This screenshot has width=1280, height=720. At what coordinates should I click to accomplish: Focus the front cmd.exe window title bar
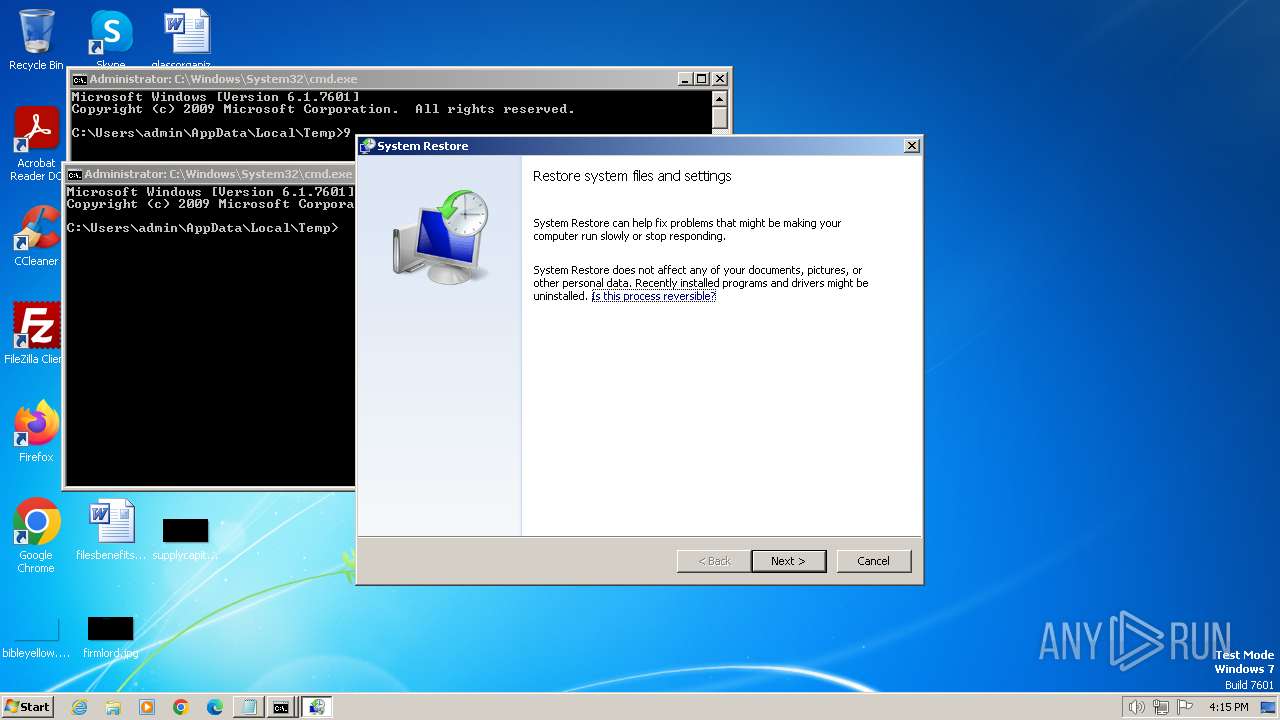210,174
